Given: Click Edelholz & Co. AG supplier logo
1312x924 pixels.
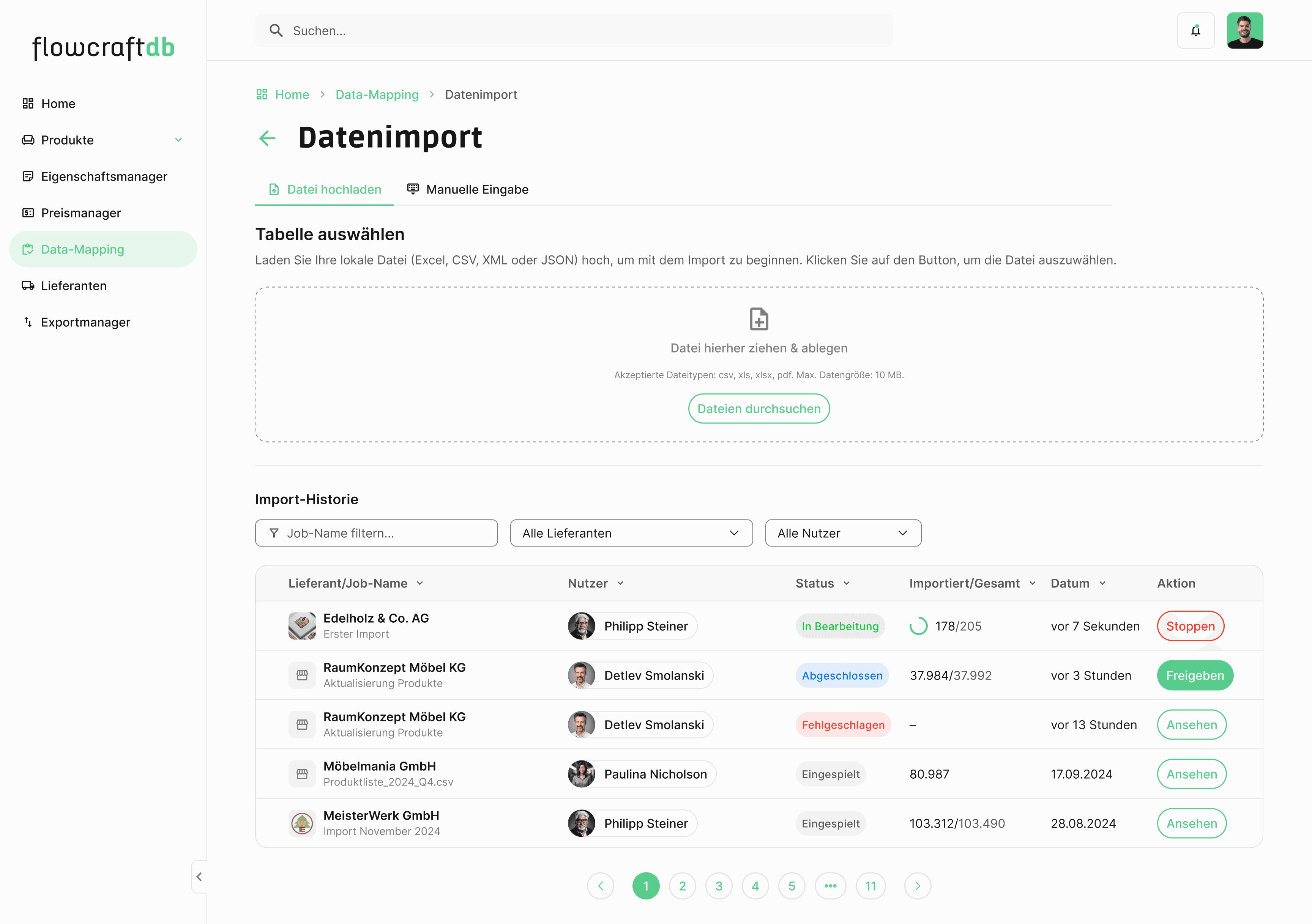Looking at the screenshot, I should point(302,626).
